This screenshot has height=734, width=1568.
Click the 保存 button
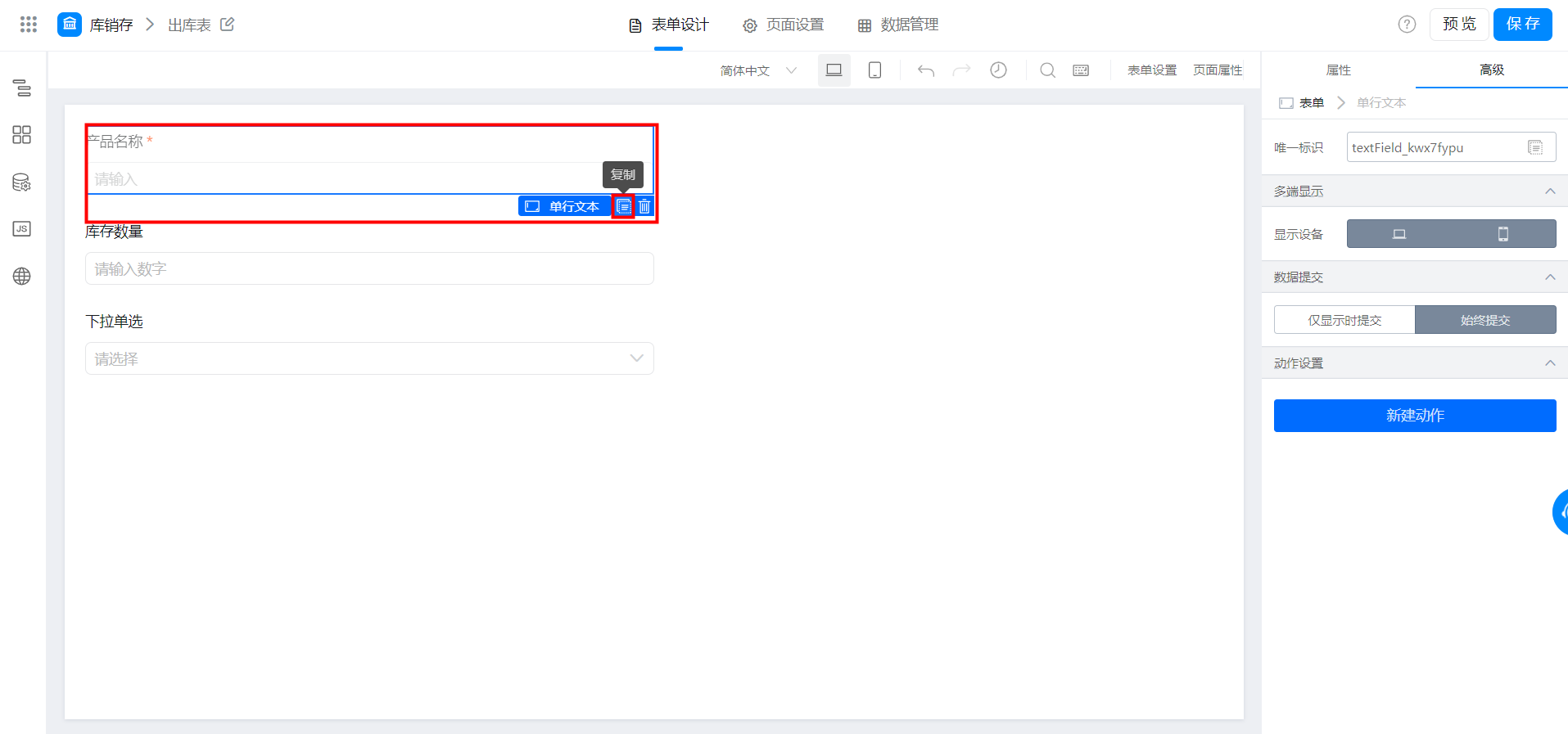[x=1522, y=25]
